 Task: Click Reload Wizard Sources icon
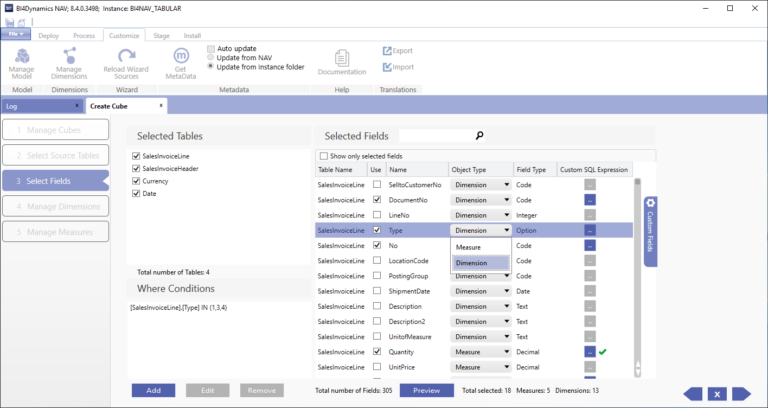126,56
